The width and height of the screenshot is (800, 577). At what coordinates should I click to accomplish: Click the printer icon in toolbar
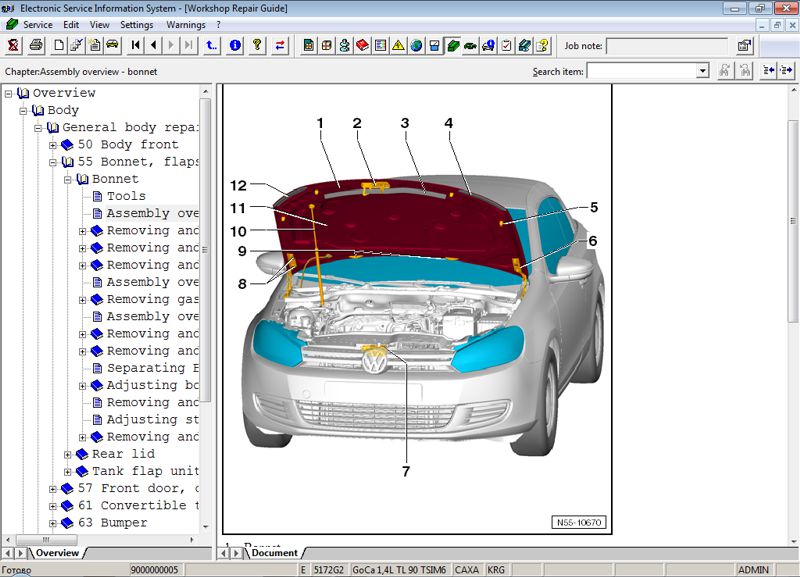[36, 45]
